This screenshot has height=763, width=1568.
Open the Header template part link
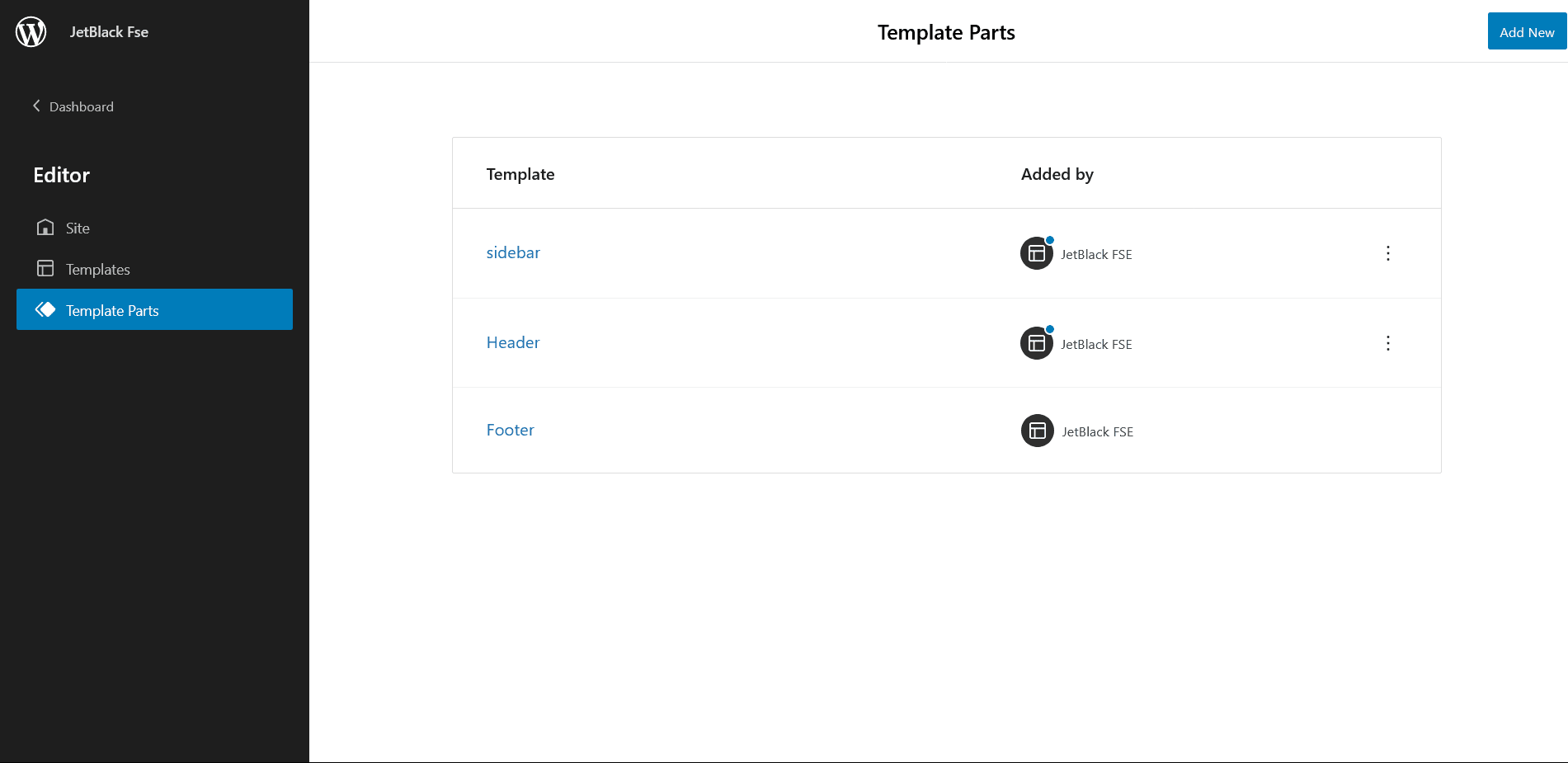point(513,342)
